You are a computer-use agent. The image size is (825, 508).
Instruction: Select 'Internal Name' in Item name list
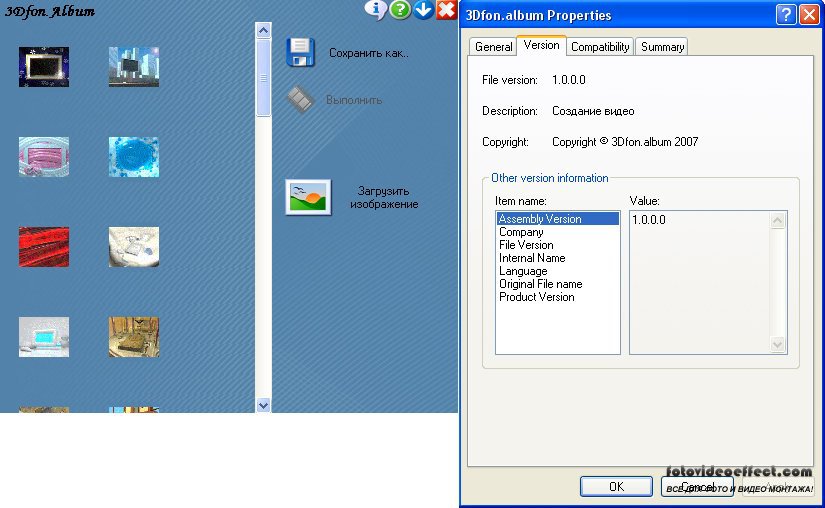point(557,258)
